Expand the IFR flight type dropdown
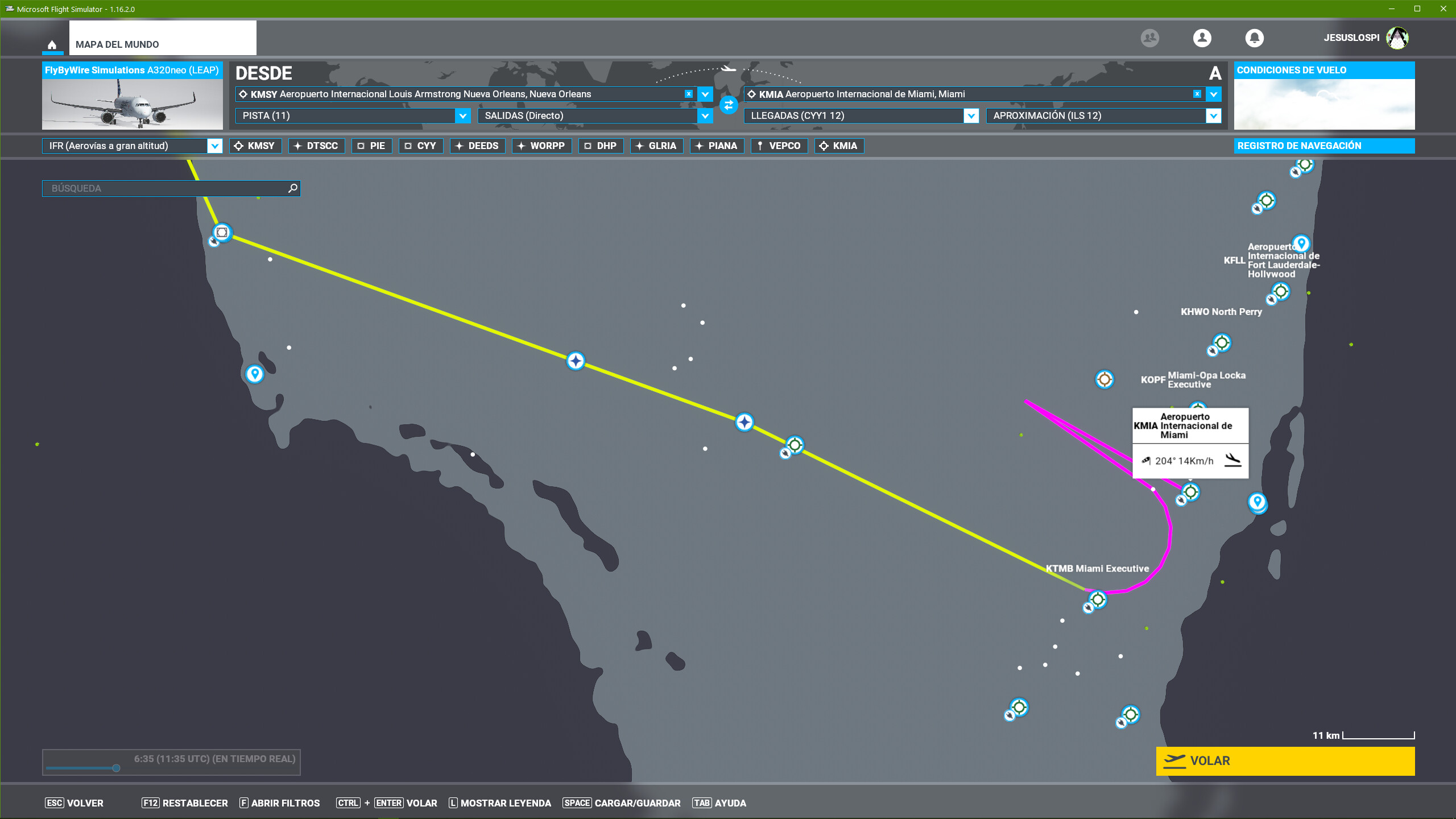Image resolution: width=1456 pixels, height=819 pixels. point(214,146)
